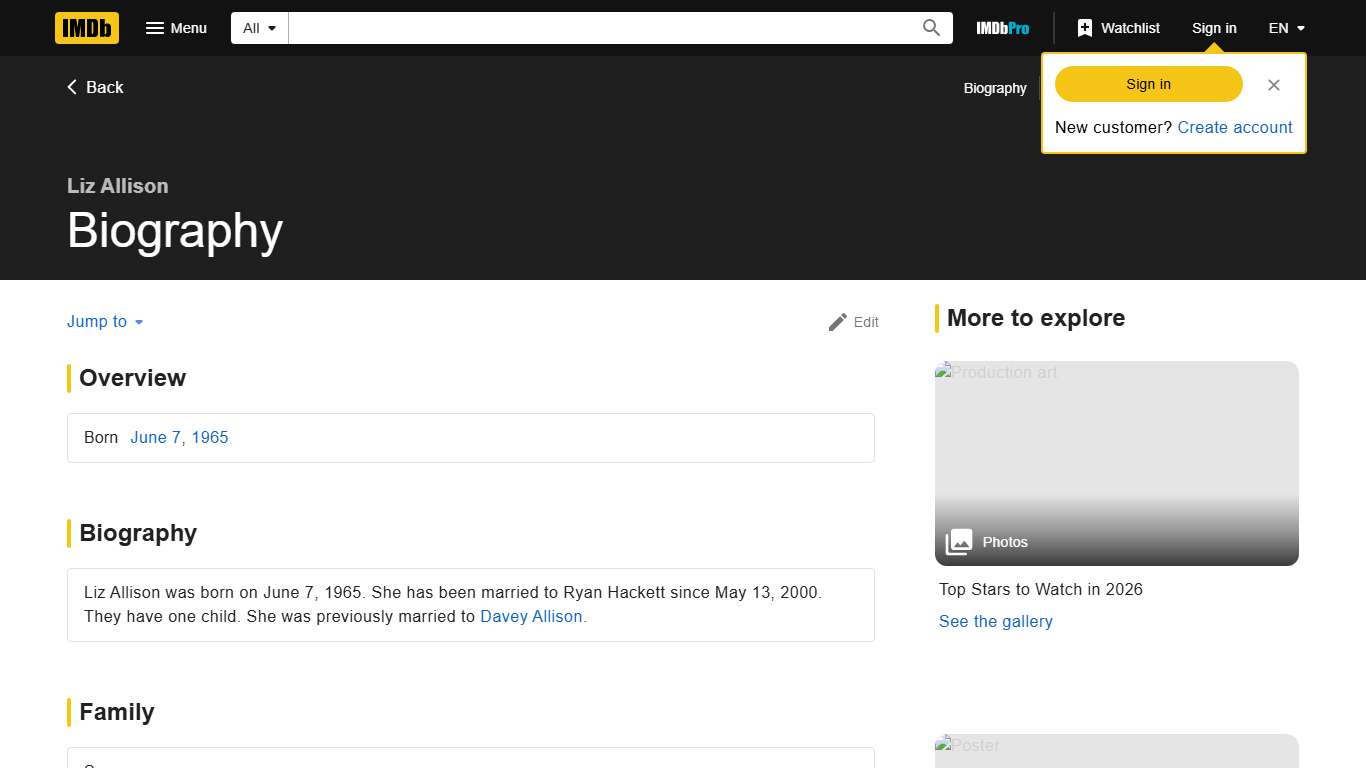Image resolution: width=1366 pixels, height=768 pixels.
Task: Select Sign in from the top navigation
Action: [x=1214, y=28]
